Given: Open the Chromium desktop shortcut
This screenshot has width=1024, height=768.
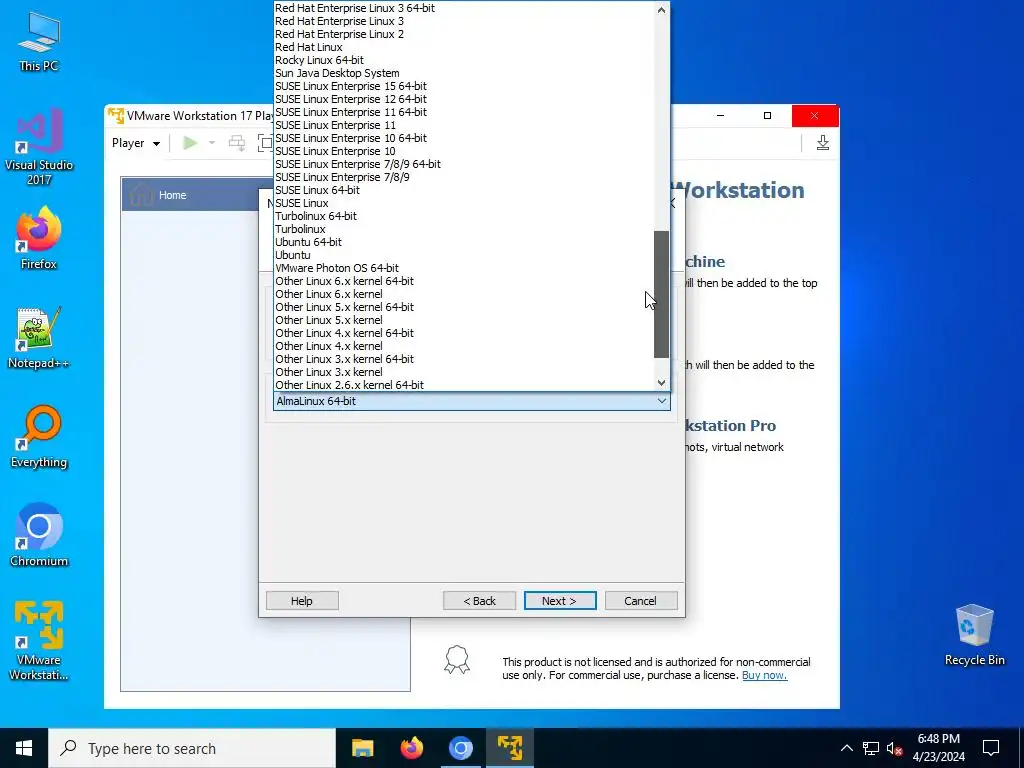Looking at the screenshot, I should [39, 535].
